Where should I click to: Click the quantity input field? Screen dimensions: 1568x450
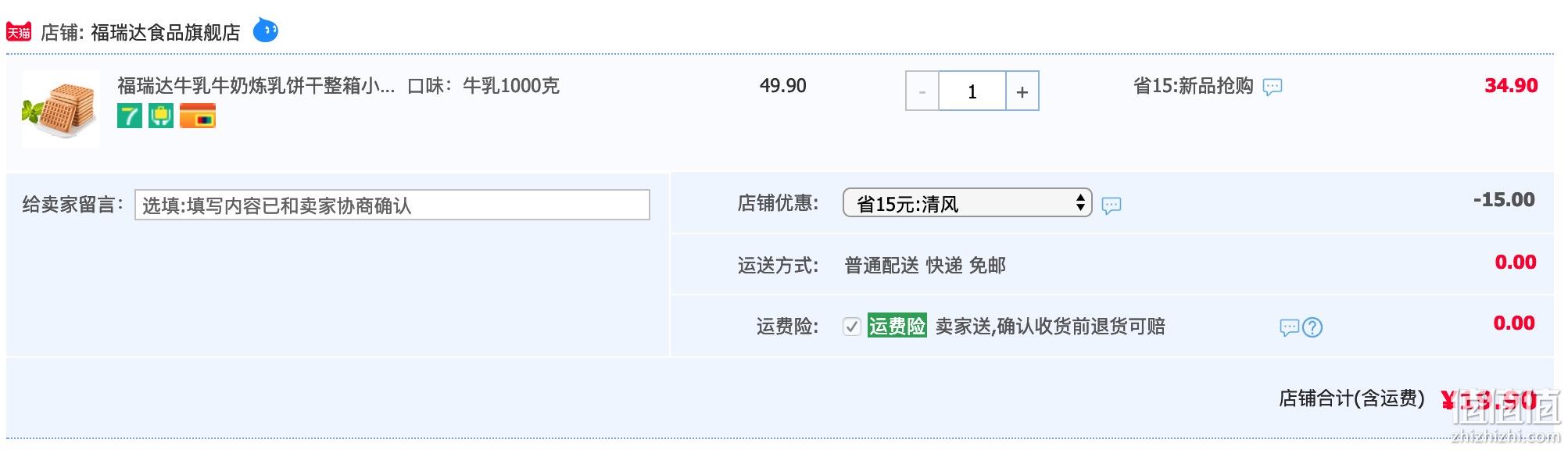pos(972,91)
